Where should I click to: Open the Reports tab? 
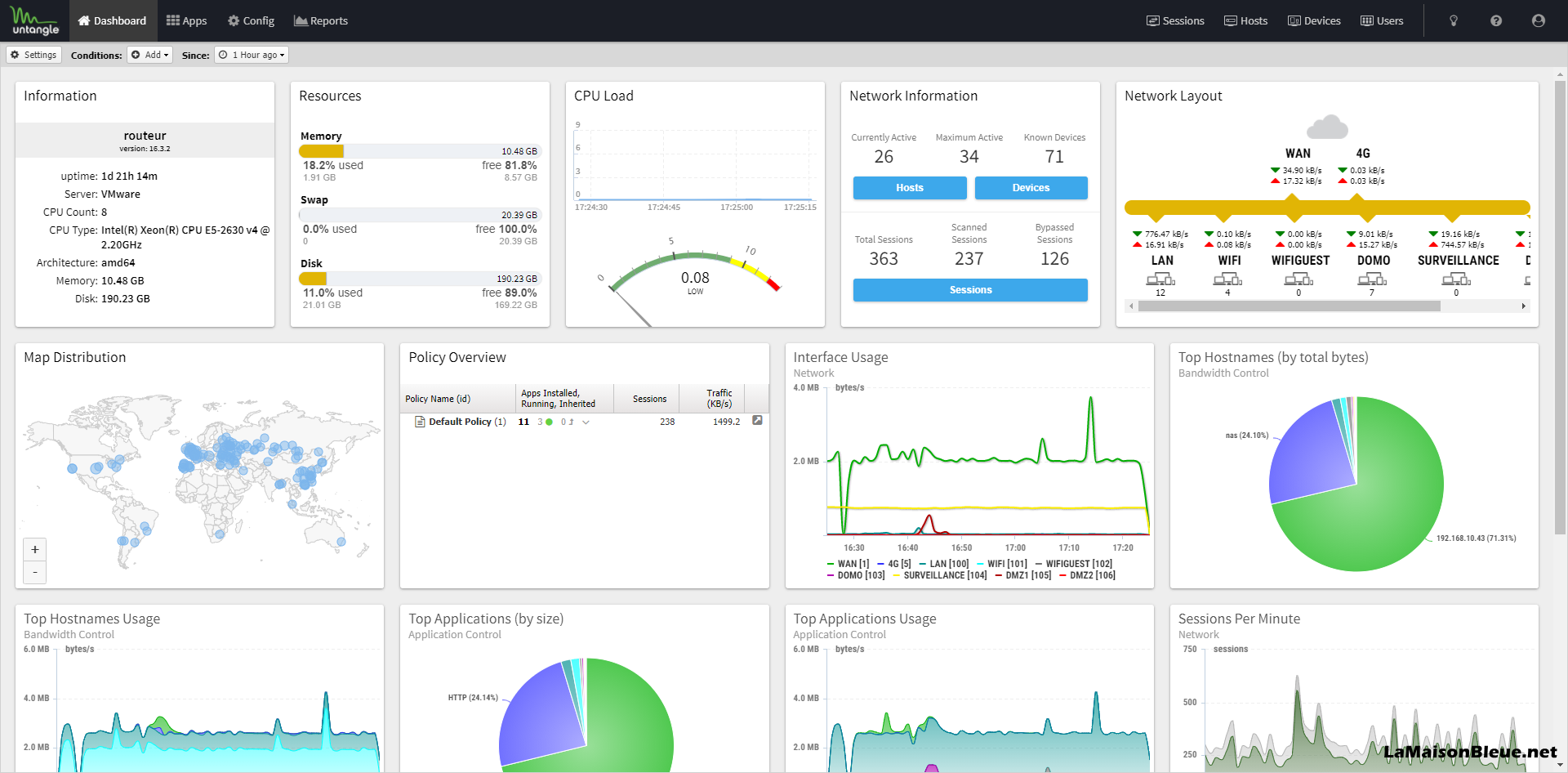pyautogui.click(x=321, y=20)
